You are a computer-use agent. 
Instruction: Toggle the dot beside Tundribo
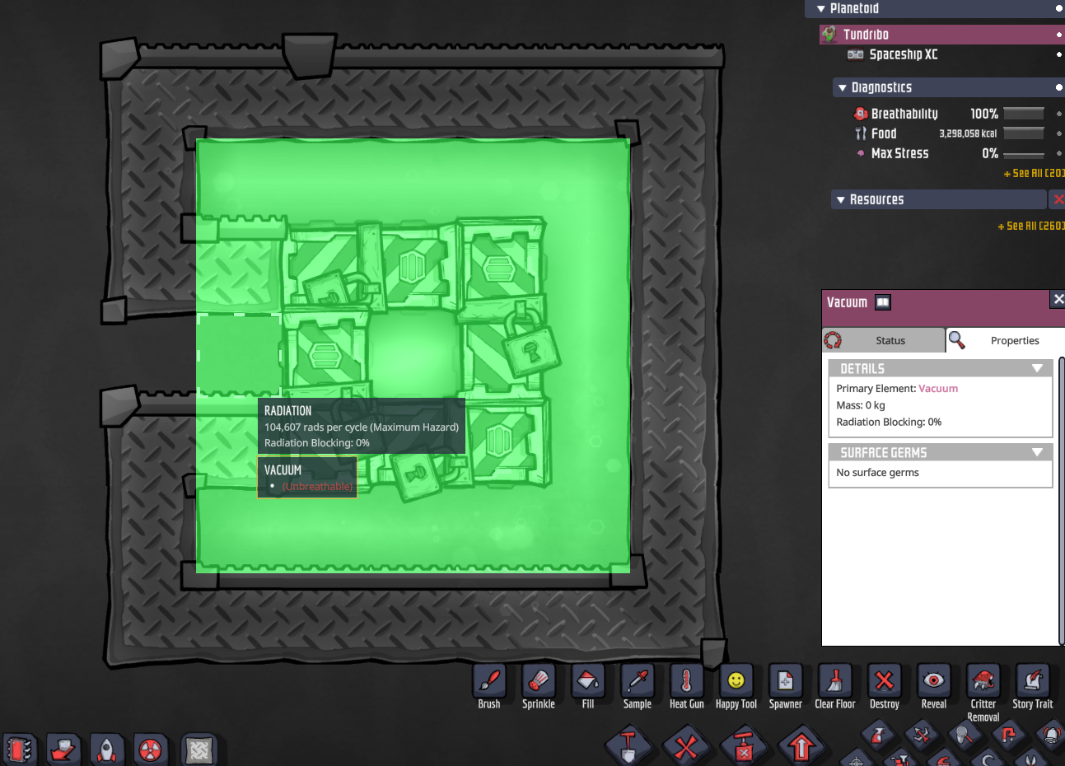tap(1060, 34)
